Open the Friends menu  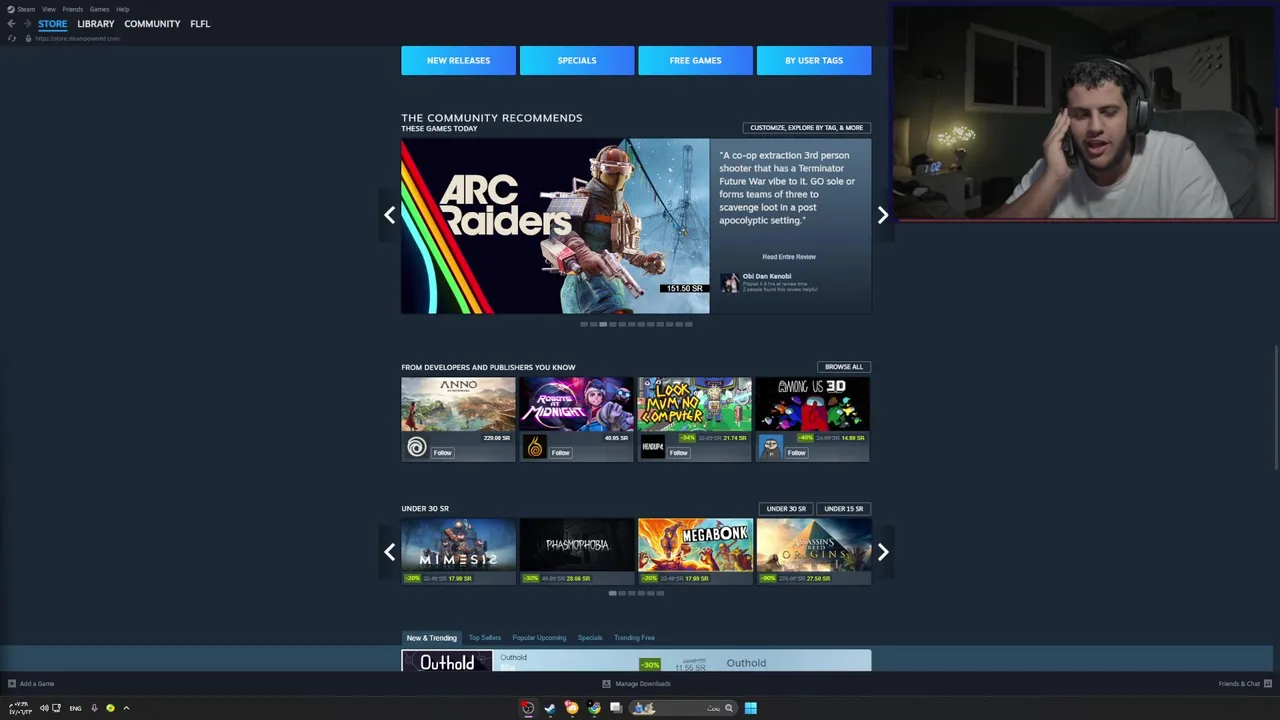(x=72, y=9)
